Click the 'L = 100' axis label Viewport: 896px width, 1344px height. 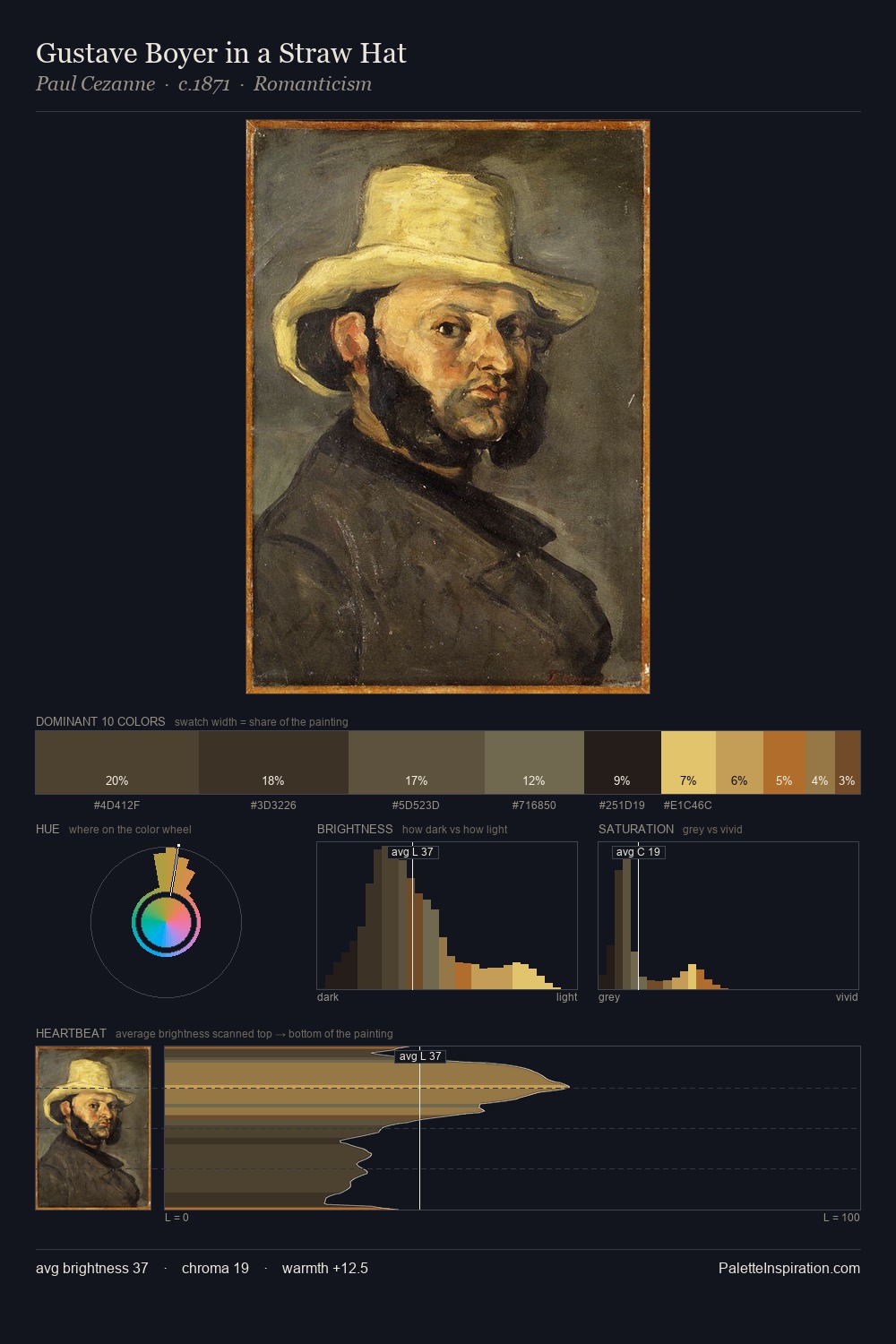841,1218
